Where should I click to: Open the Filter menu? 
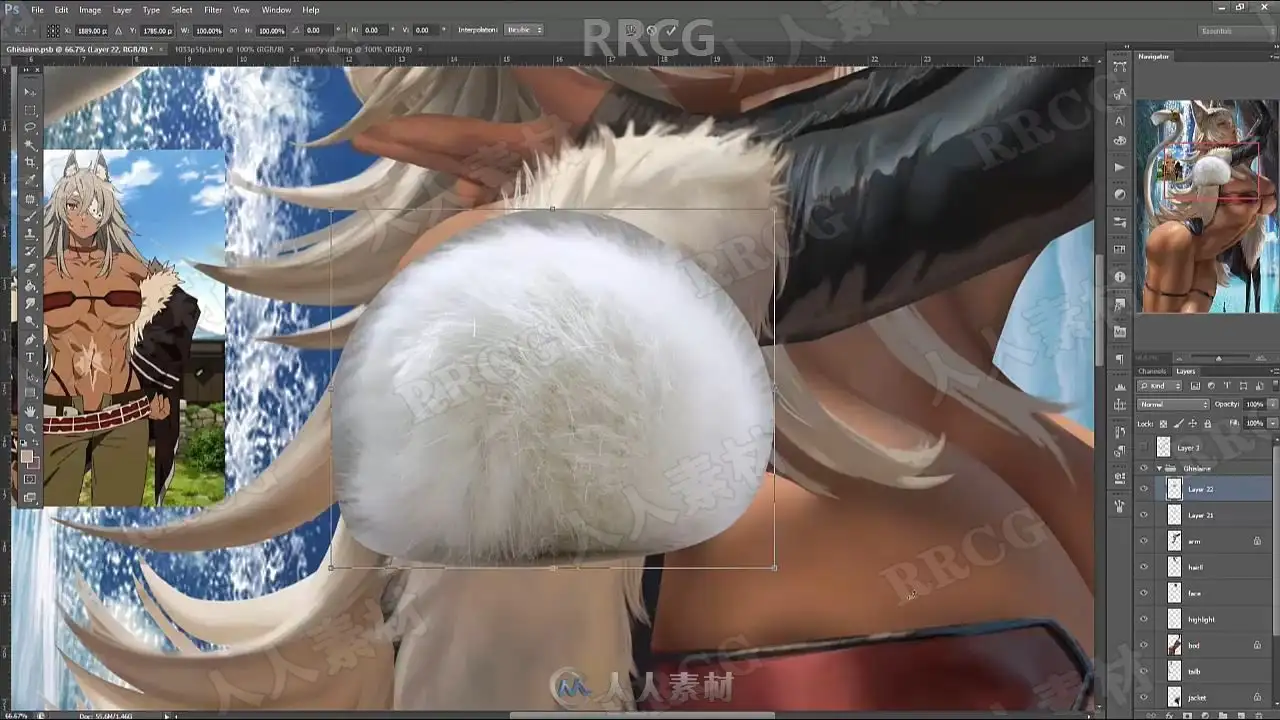coord(213,10)
